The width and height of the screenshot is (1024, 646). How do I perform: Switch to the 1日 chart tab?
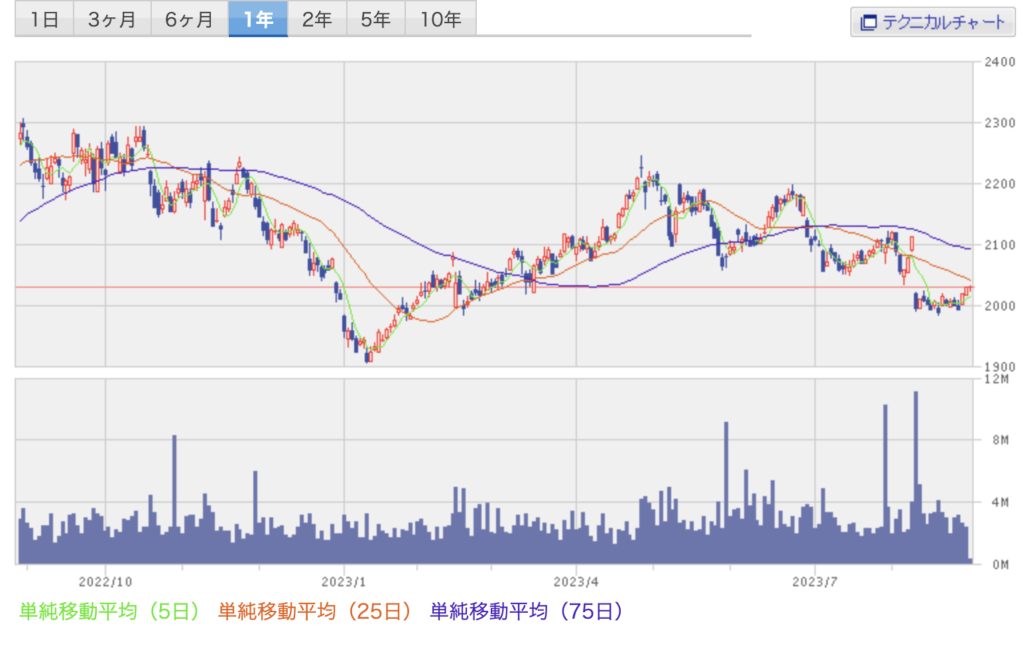tap(43, 20)
